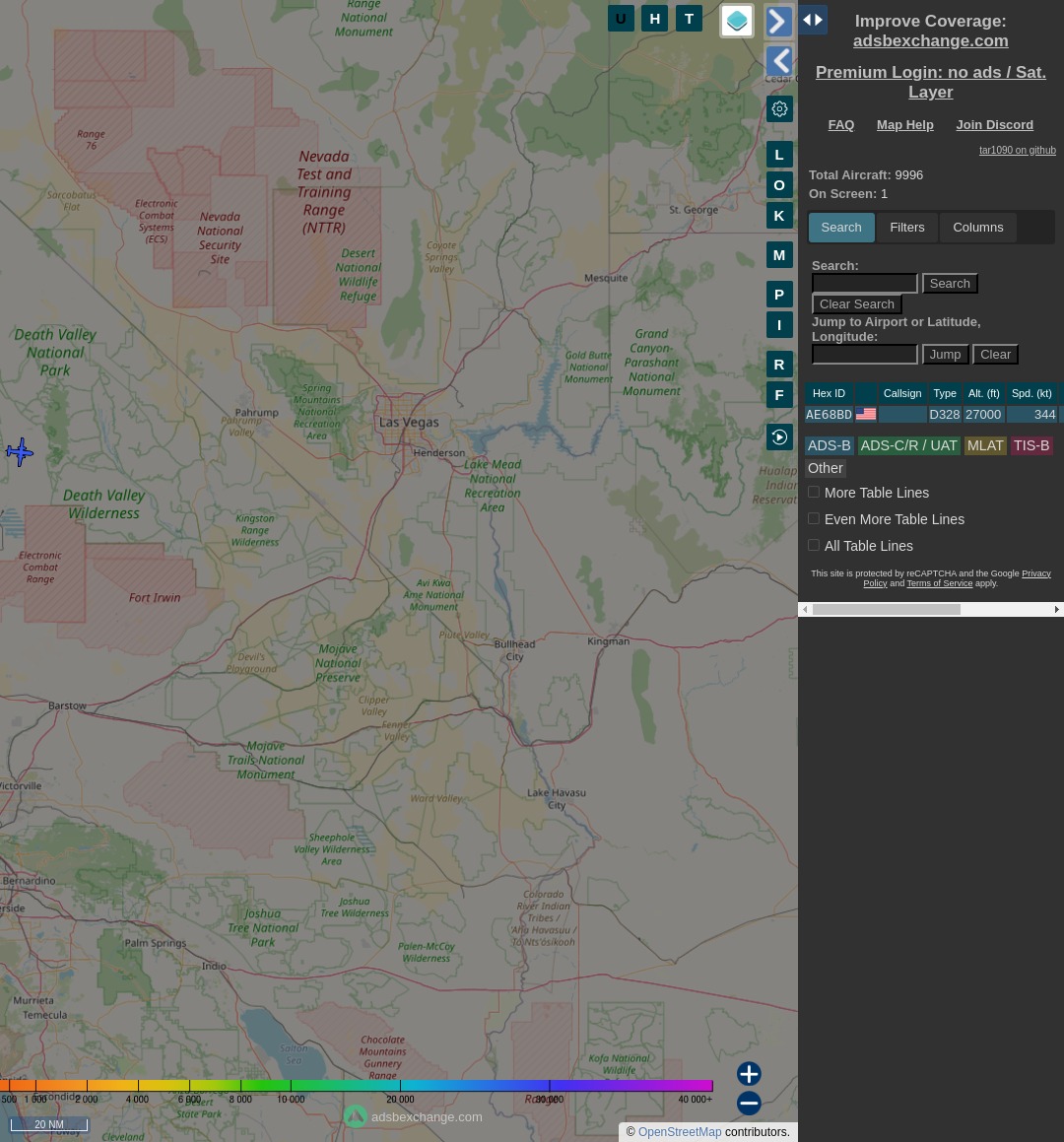The height and width of the screenshot is (1142, 1064).
Task: Sort table by Spd. (kt) column
Action: [x=1031, y=393]
